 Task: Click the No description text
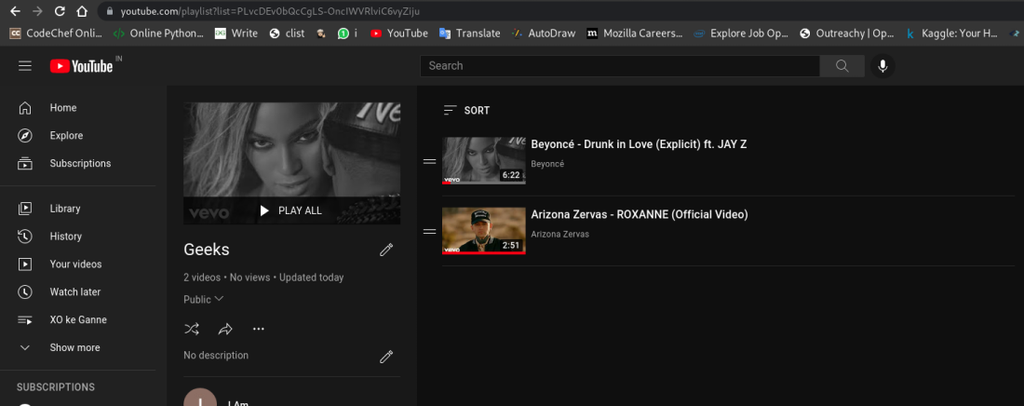(216, 356)
